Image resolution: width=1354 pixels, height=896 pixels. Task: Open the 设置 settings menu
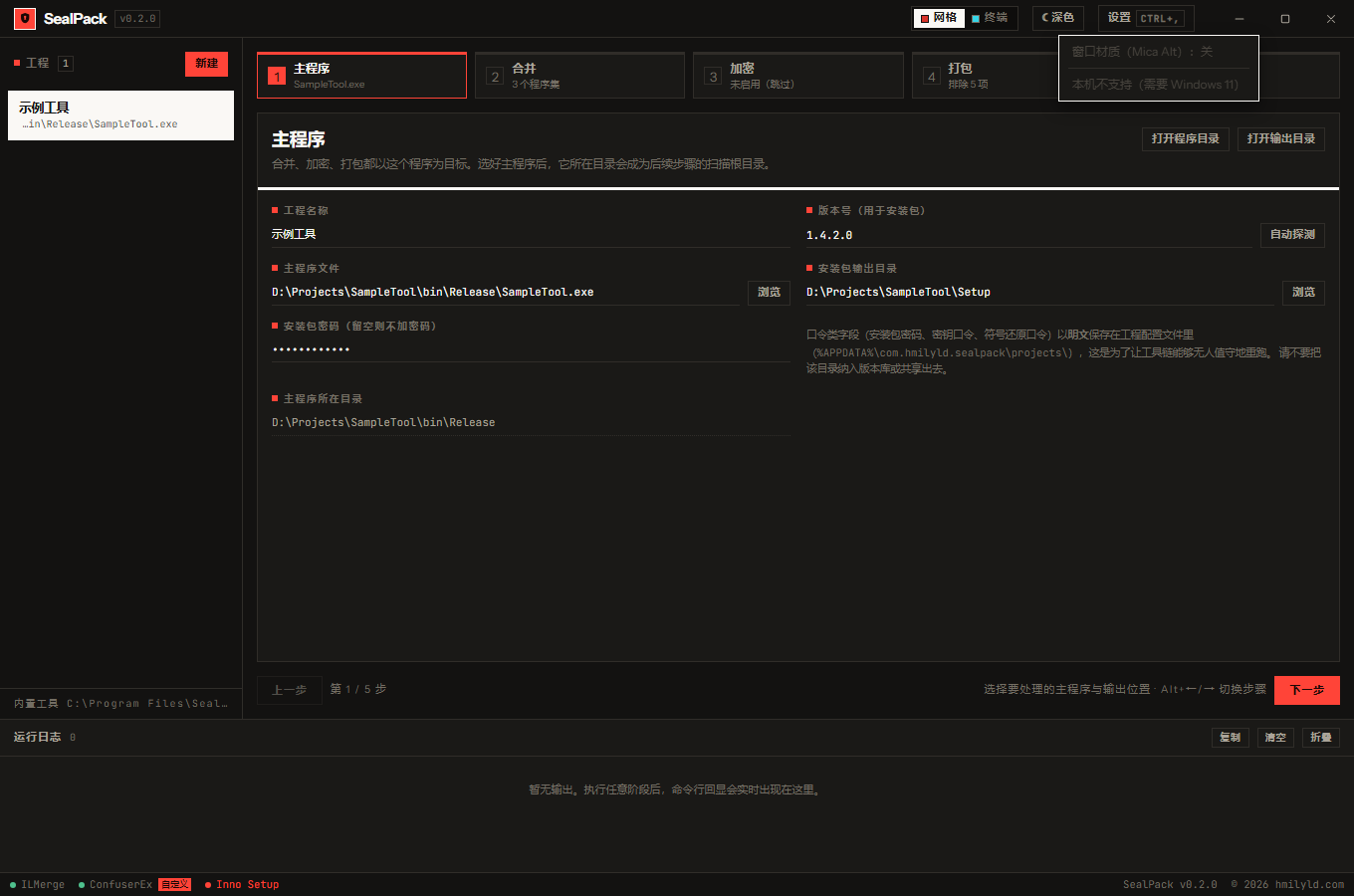pyautogui.click(x=1146, y=18)
